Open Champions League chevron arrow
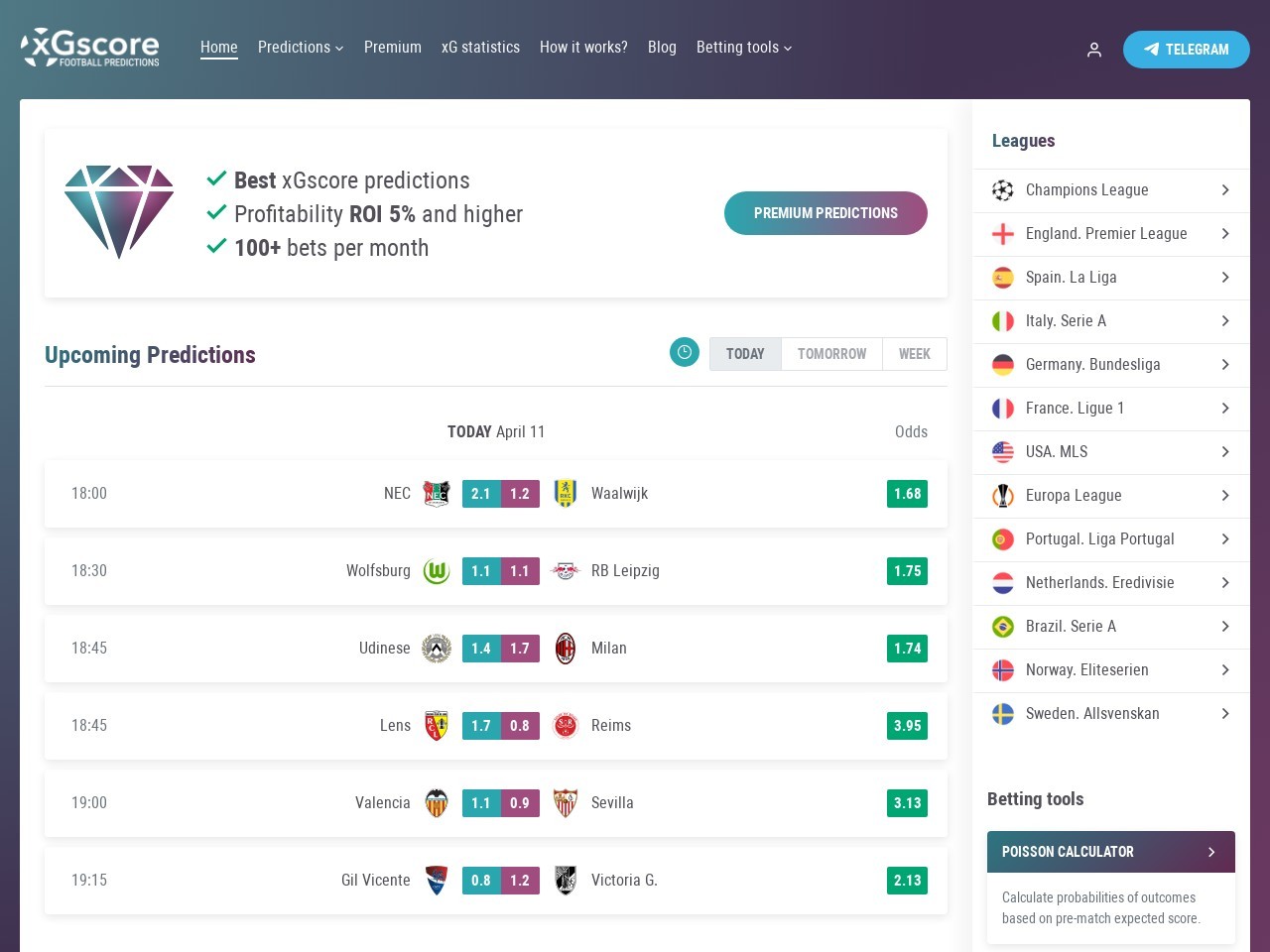The width and height of the screenshot is (1270, 952). coord(1225,189)
